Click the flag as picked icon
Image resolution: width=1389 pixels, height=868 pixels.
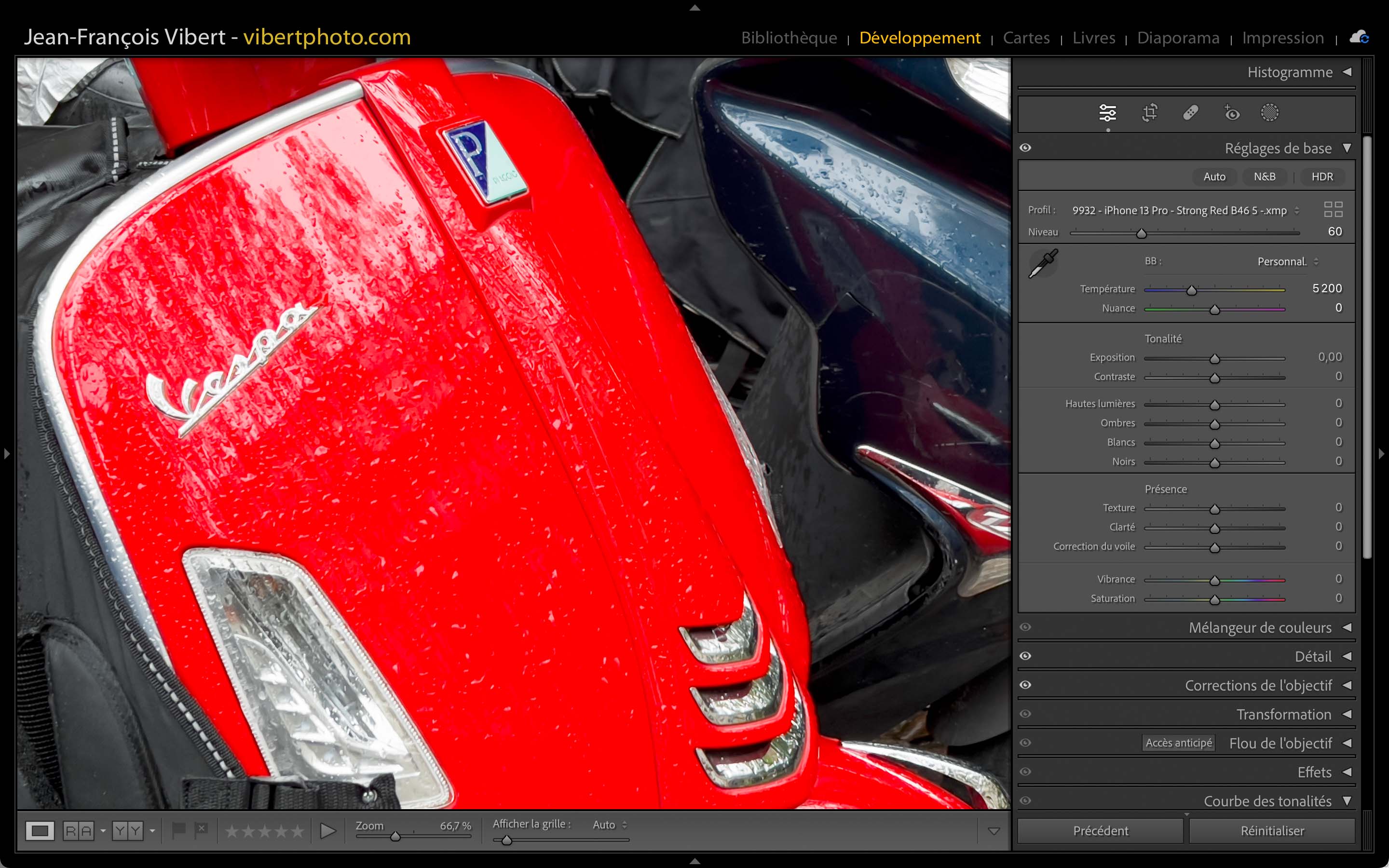pyautogui.click(x=178, y=829)
